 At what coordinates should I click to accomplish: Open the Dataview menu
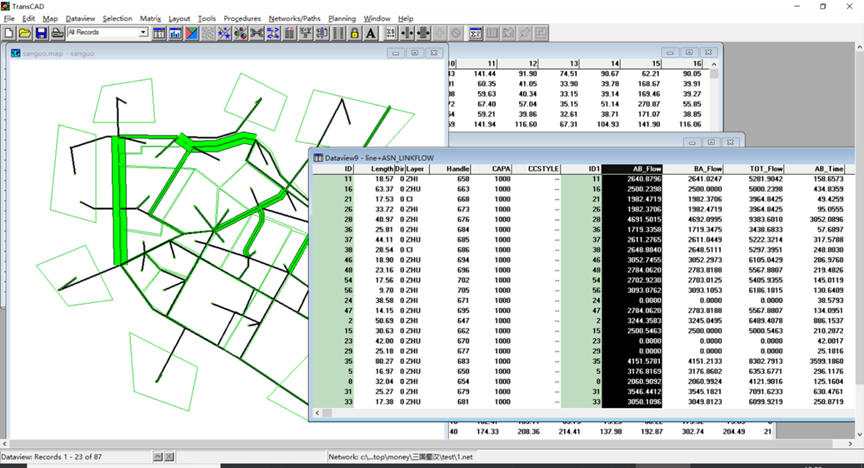80,18
